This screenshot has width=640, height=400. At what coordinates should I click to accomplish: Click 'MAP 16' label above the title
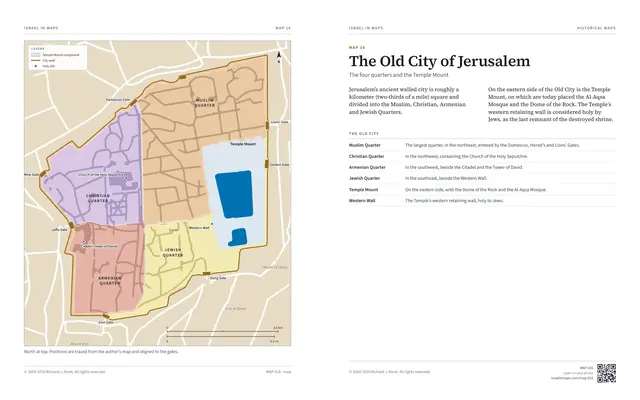click(357, 48)
